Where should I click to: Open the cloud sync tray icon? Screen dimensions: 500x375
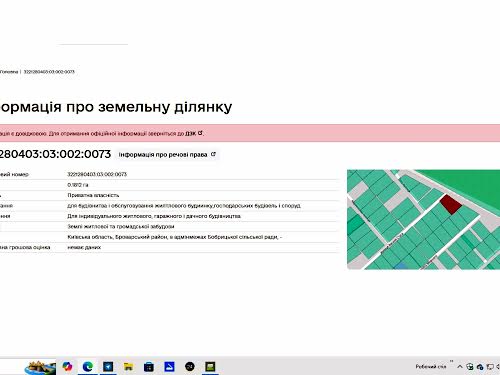pos(480,367)
